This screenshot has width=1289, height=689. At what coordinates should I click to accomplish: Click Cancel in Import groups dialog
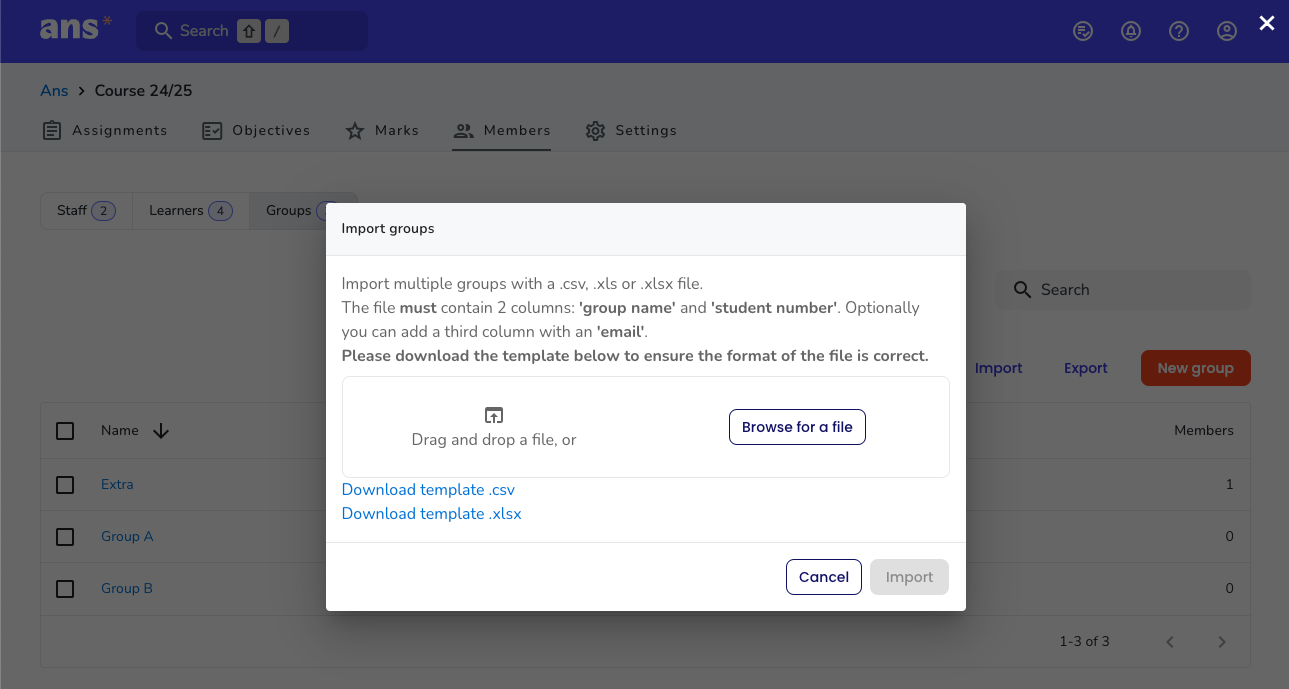[824, 577]
